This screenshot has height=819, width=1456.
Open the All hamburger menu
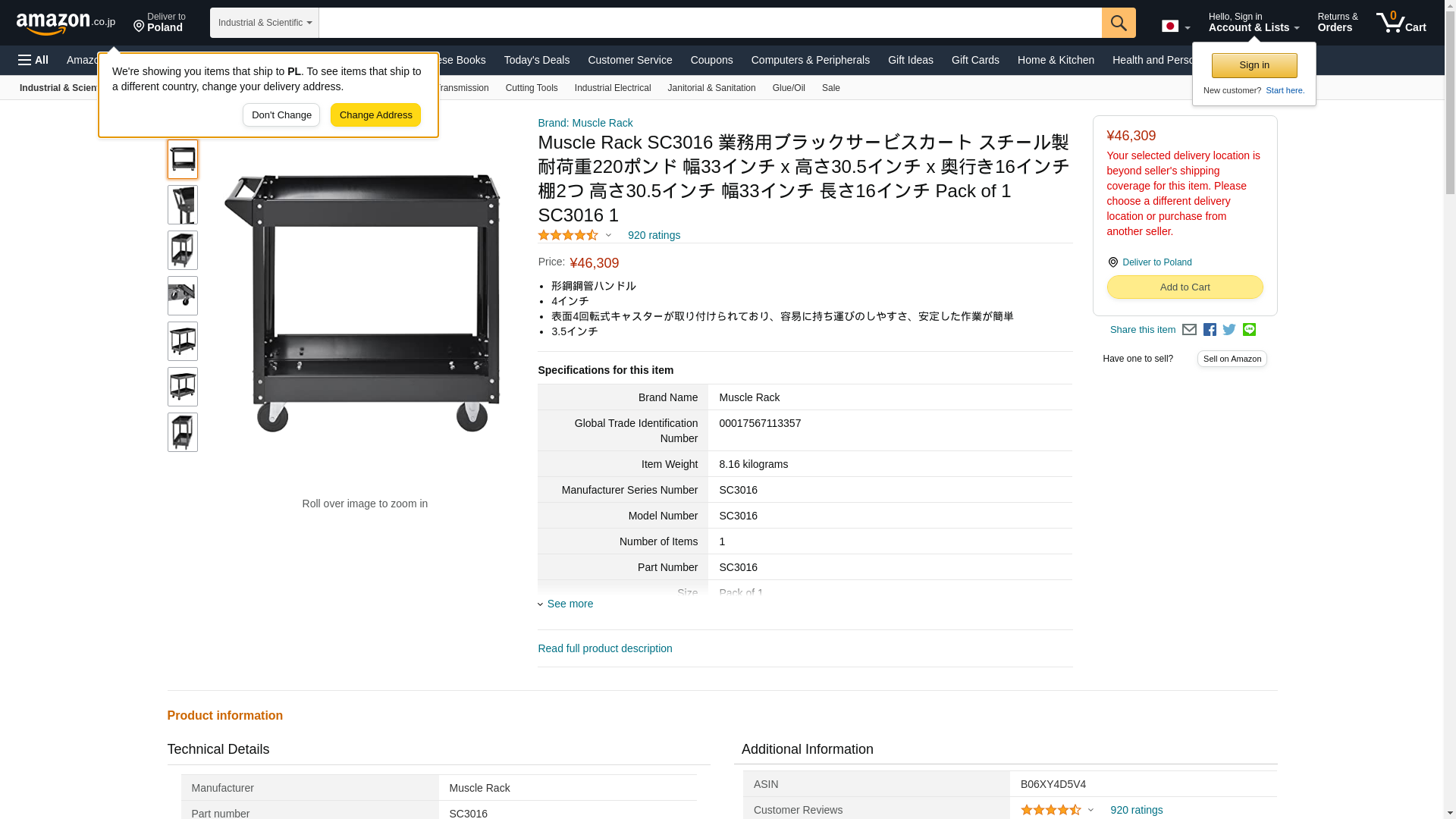[x=33, y=60]
